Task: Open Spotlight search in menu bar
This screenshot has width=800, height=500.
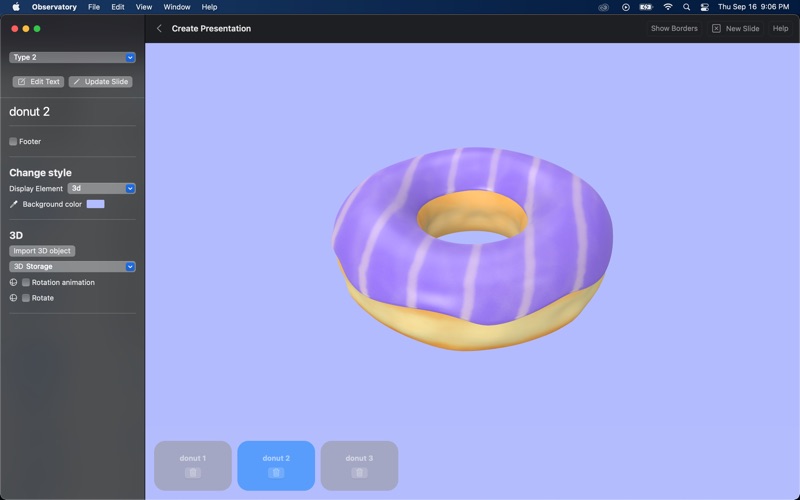Action: pos(686,7)
